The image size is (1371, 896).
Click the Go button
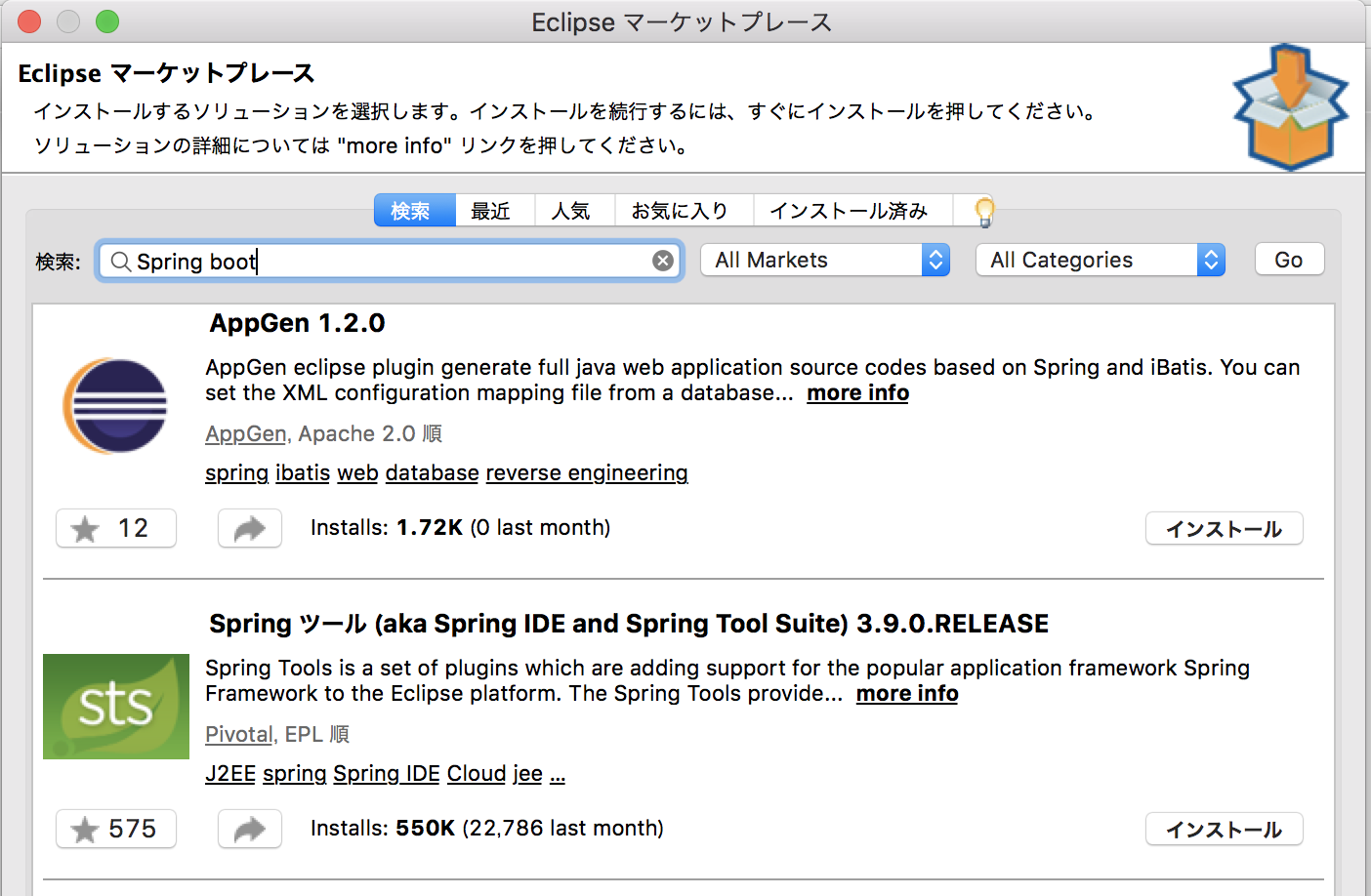tap(1289, 260)
